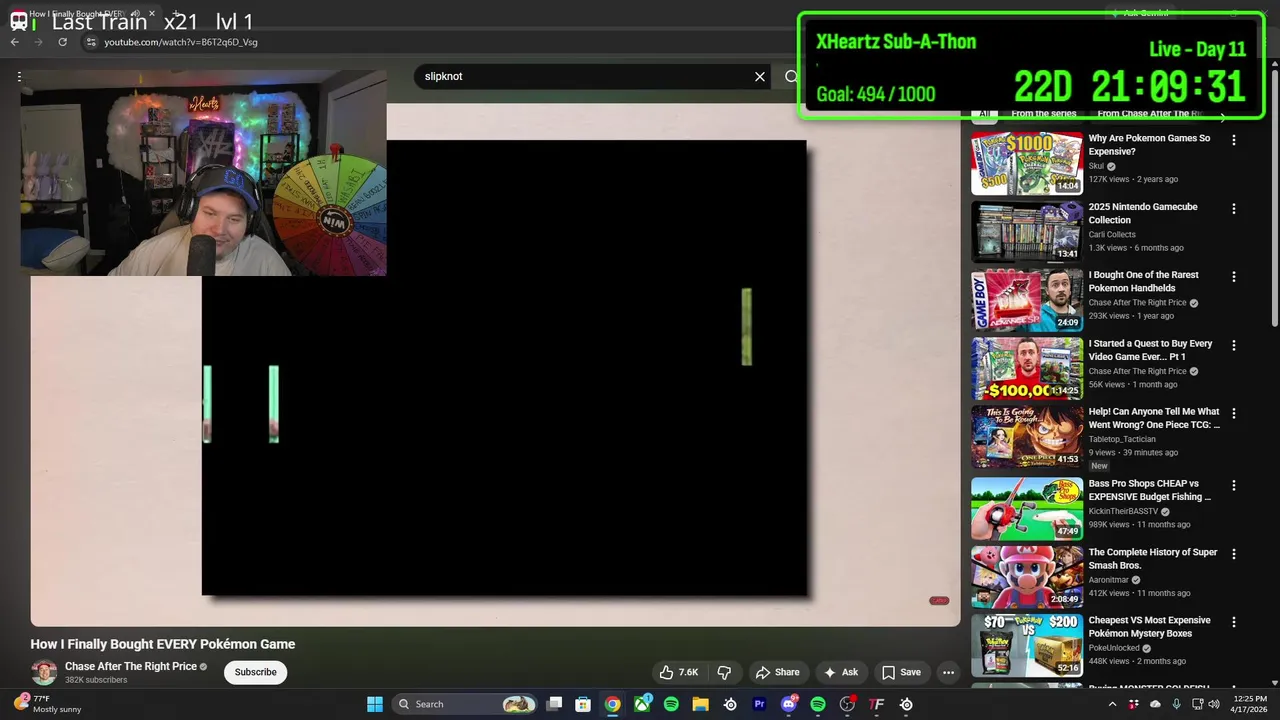1280x720 pixels.
Task: Open options for 'Rarest Pokemon Handhelds' video
Action: [x=1233, y=276]
